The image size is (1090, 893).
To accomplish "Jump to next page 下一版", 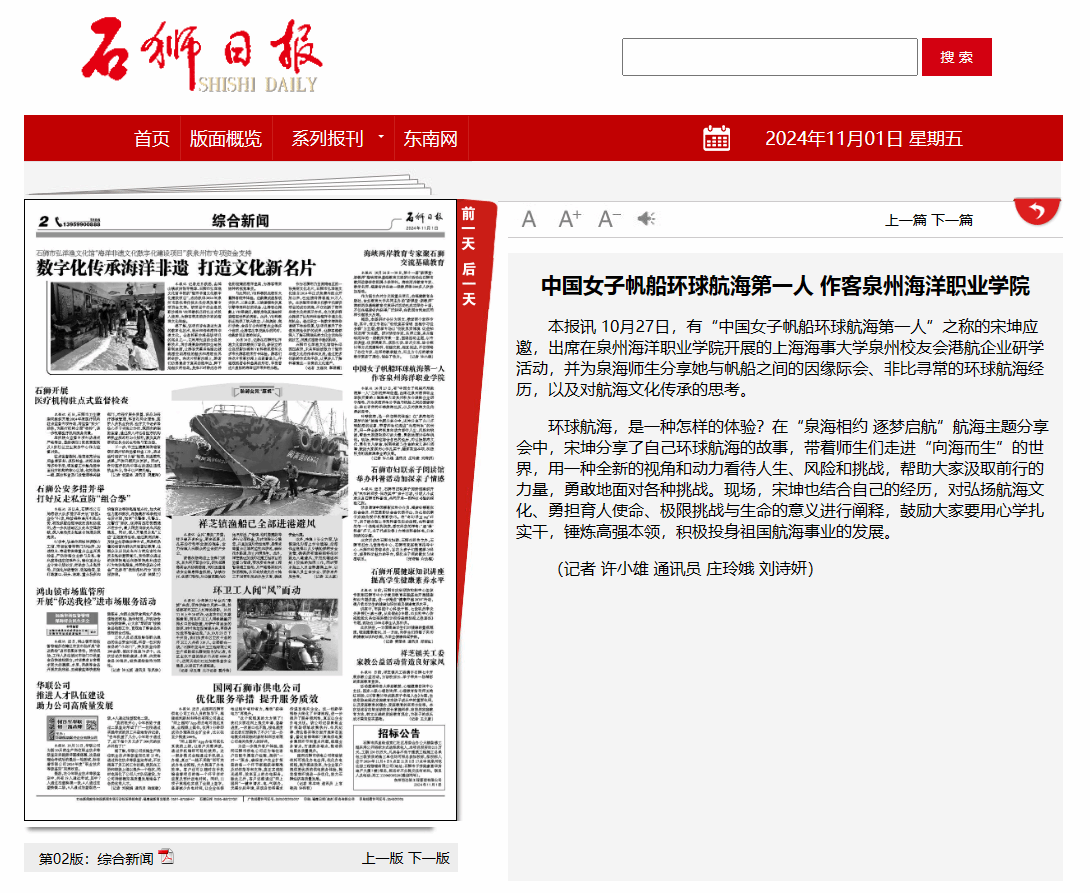I will 429,858.
